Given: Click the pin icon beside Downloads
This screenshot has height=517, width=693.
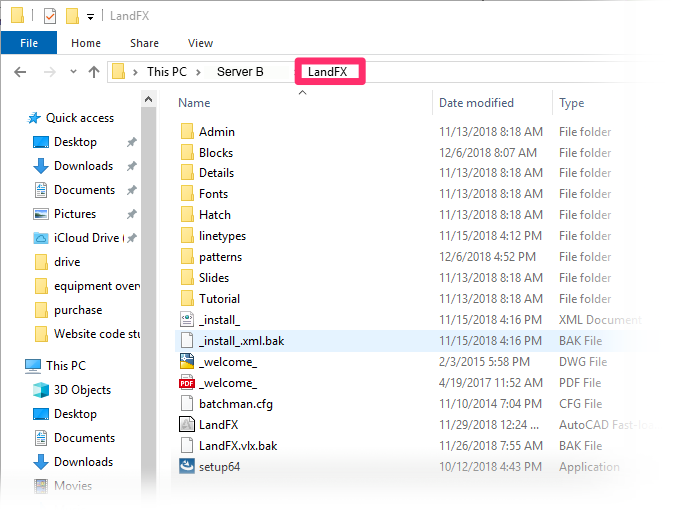Looking at the screenshot, I should [132, 166].
